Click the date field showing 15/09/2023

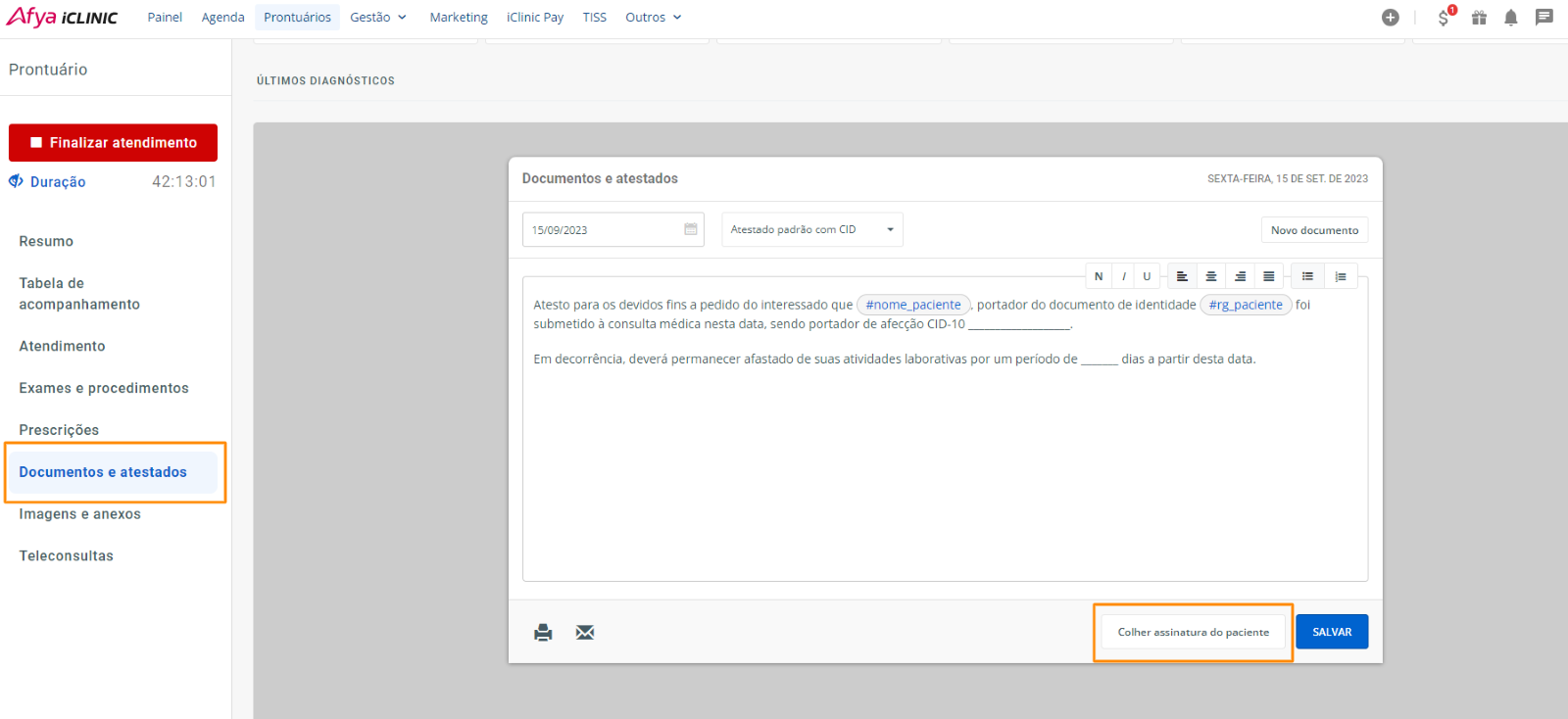(x=612, y=230)
